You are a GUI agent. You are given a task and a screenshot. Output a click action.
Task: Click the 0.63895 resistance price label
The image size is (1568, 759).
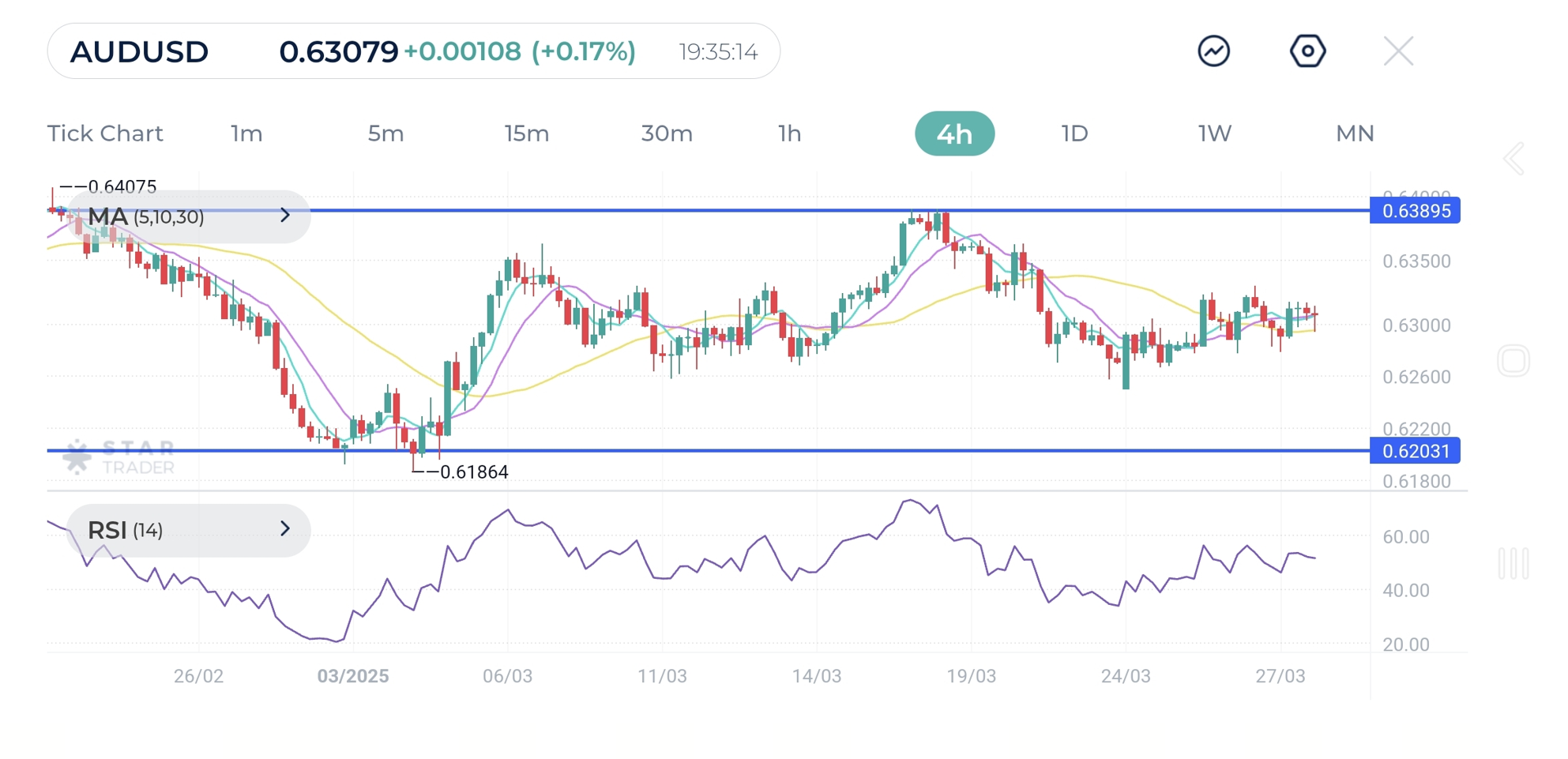(1414, 211)
